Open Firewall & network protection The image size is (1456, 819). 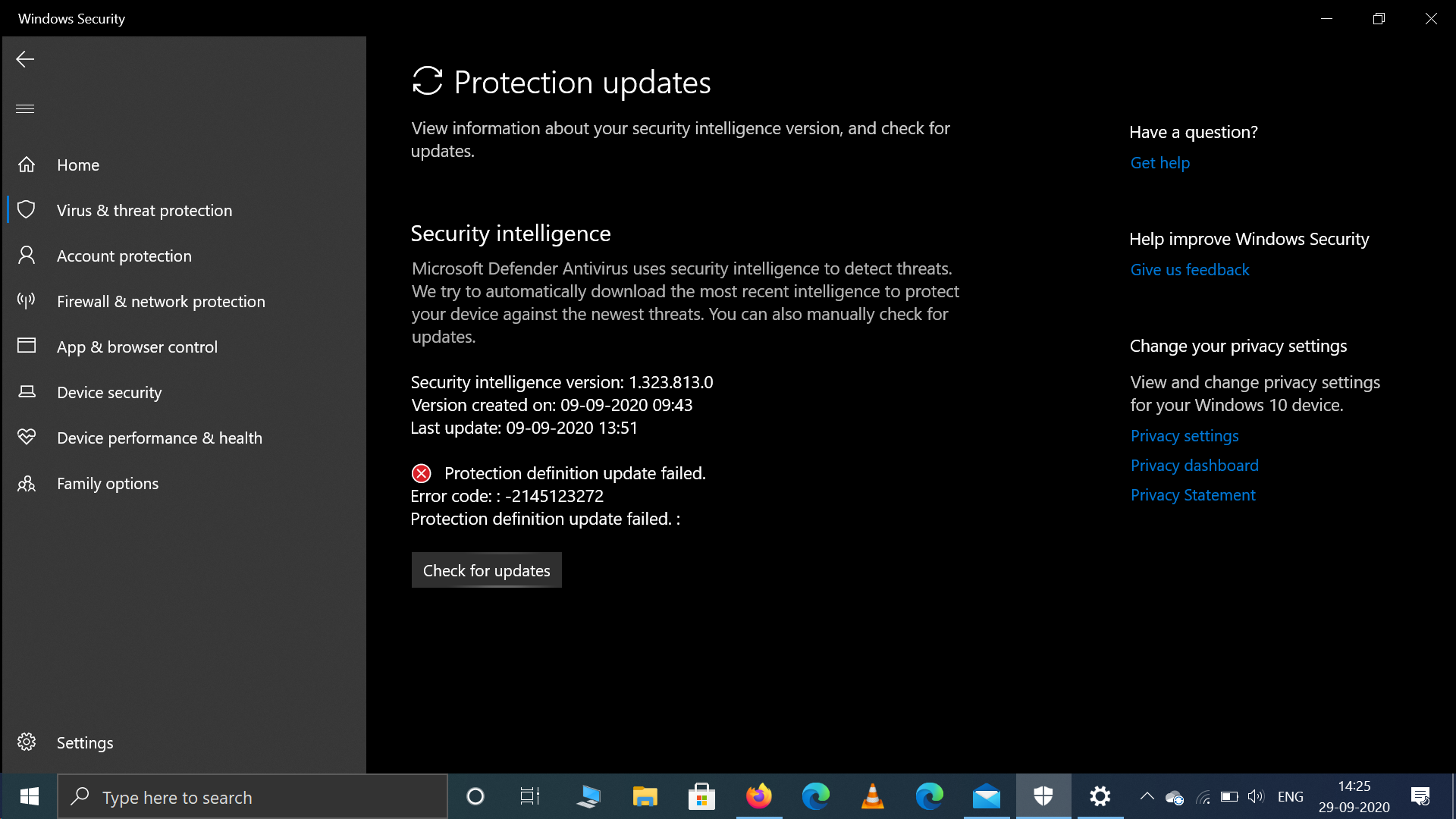[x=160, y=301]
